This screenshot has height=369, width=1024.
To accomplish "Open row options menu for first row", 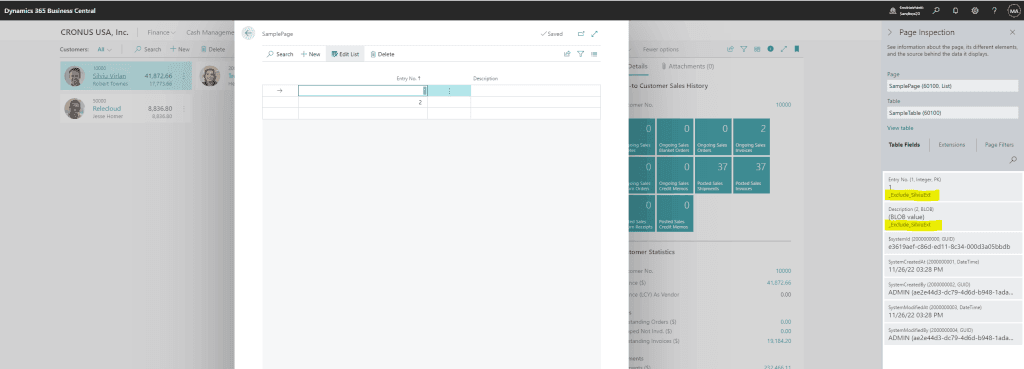I will pyautogui.click(x=449, y=91).
